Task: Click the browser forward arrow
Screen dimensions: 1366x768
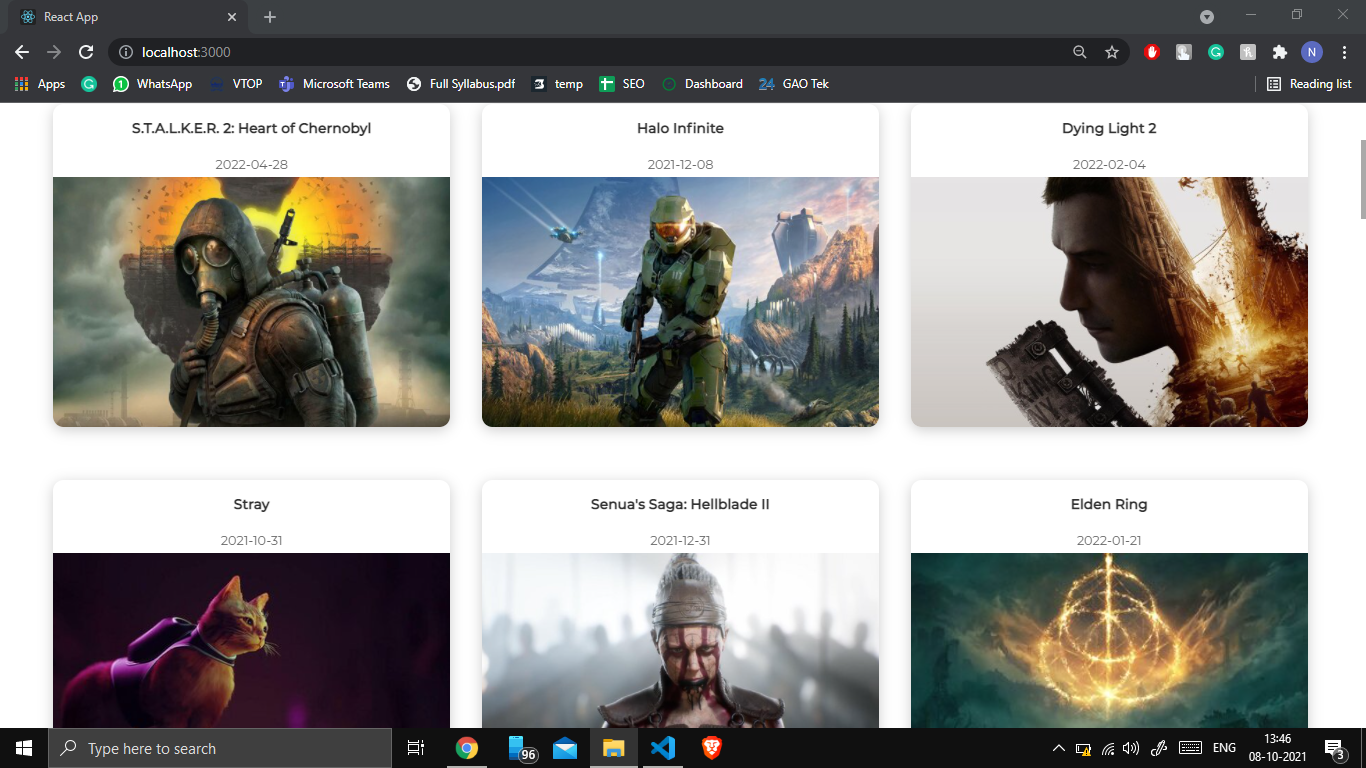Action: [54, 52]
